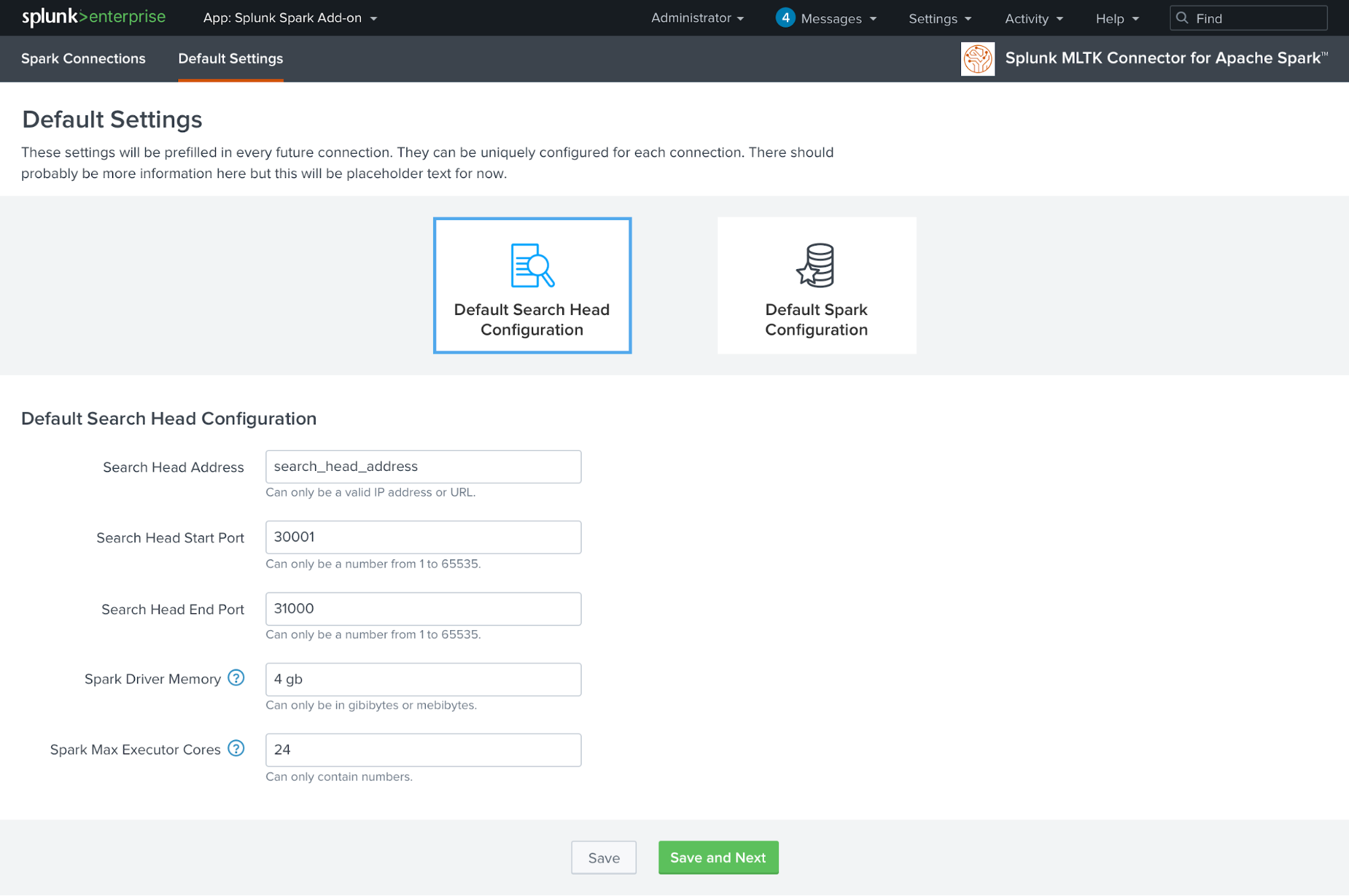Click the 'Spark Max Executor Cores' label

coord(135,750)
